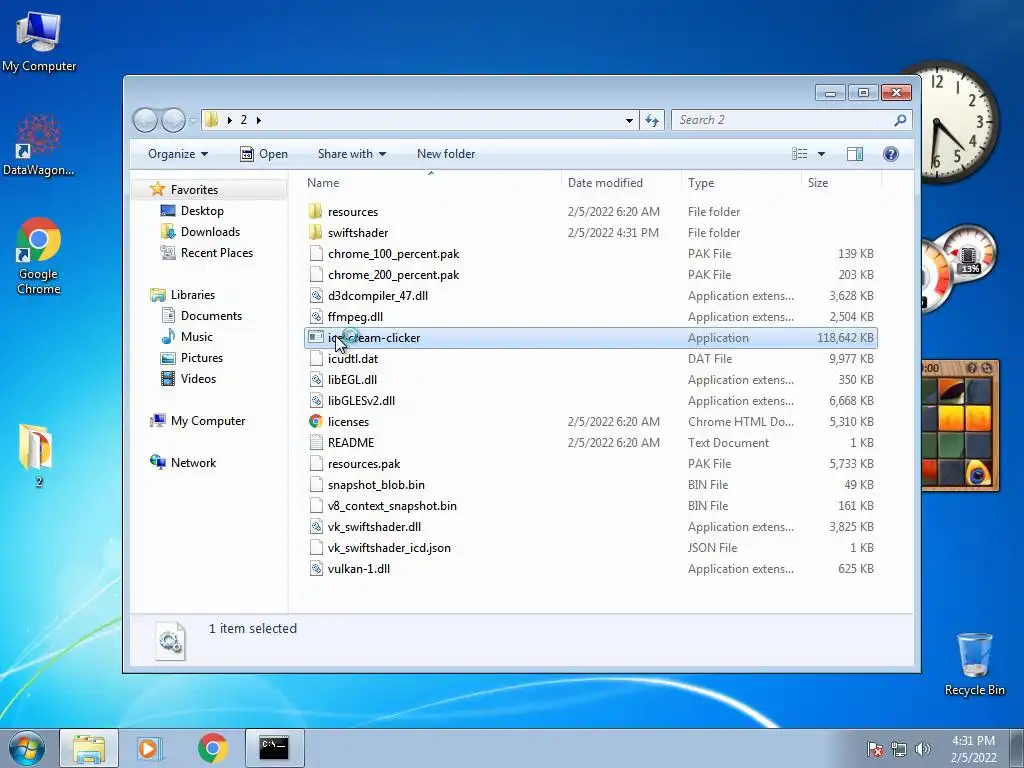Expand the breadcrumb arrow before folder 2

(229, 120)
